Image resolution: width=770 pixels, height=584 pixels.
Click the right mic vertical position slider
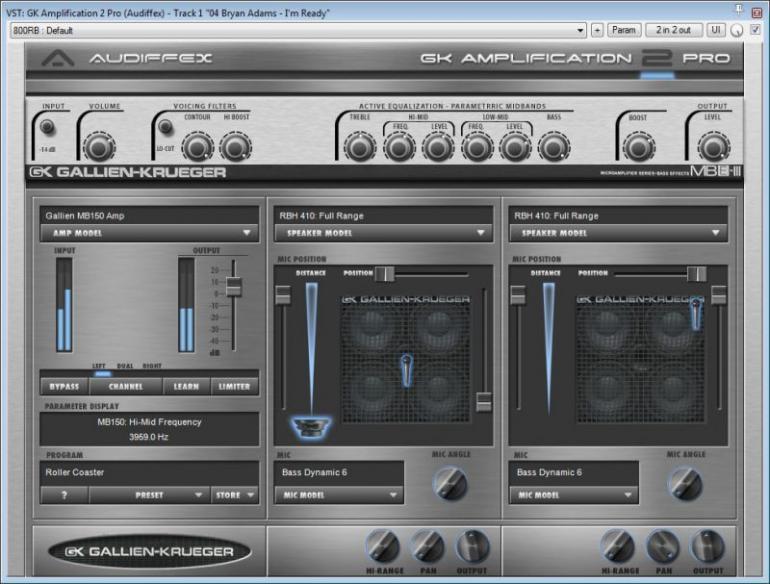coord(719,295)
